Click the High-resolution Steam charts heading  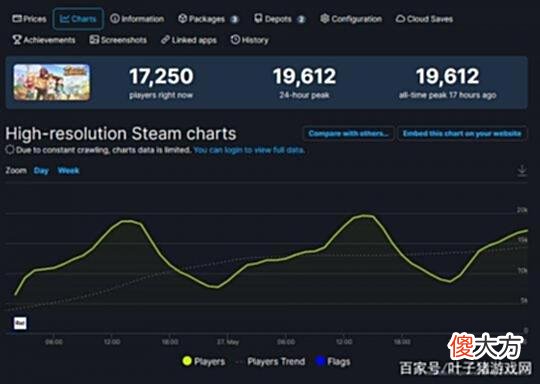[121, 134]
